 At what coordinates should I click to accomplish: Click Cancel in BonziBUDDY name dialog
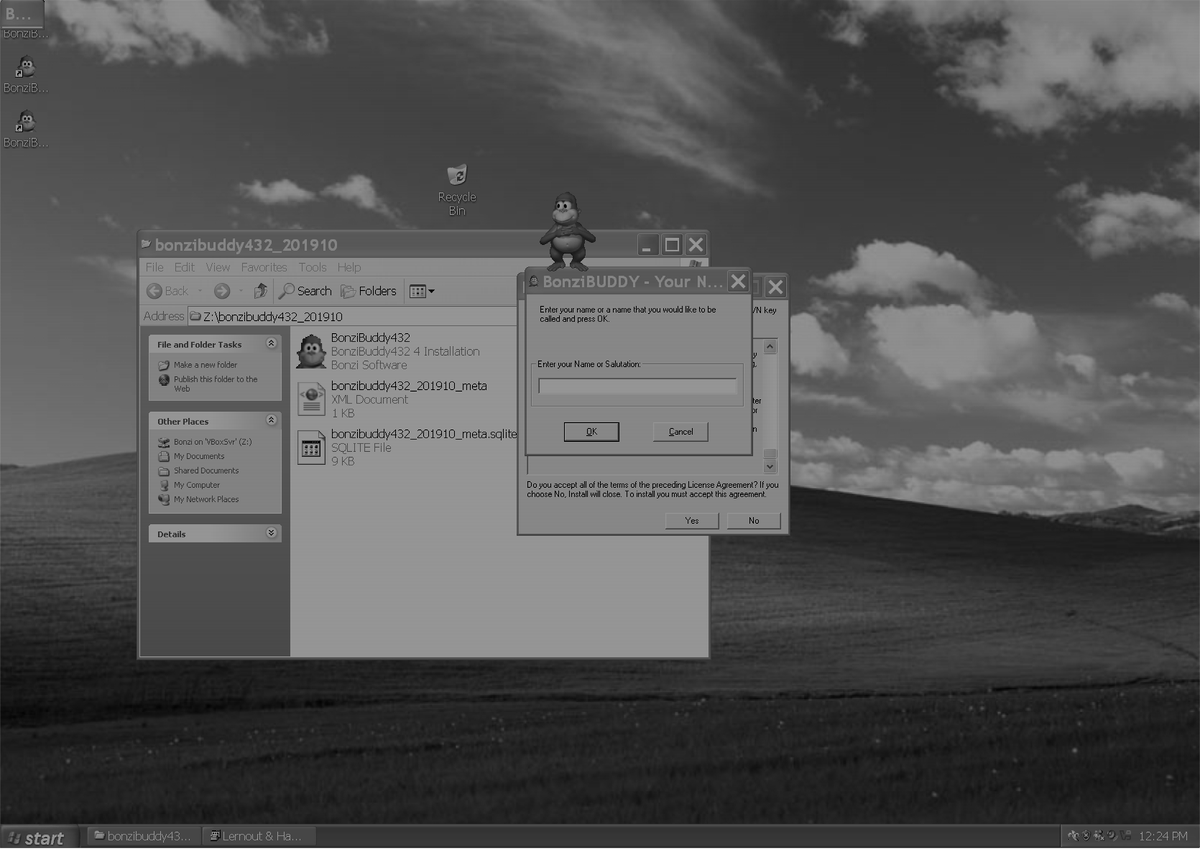pos(681,432)
